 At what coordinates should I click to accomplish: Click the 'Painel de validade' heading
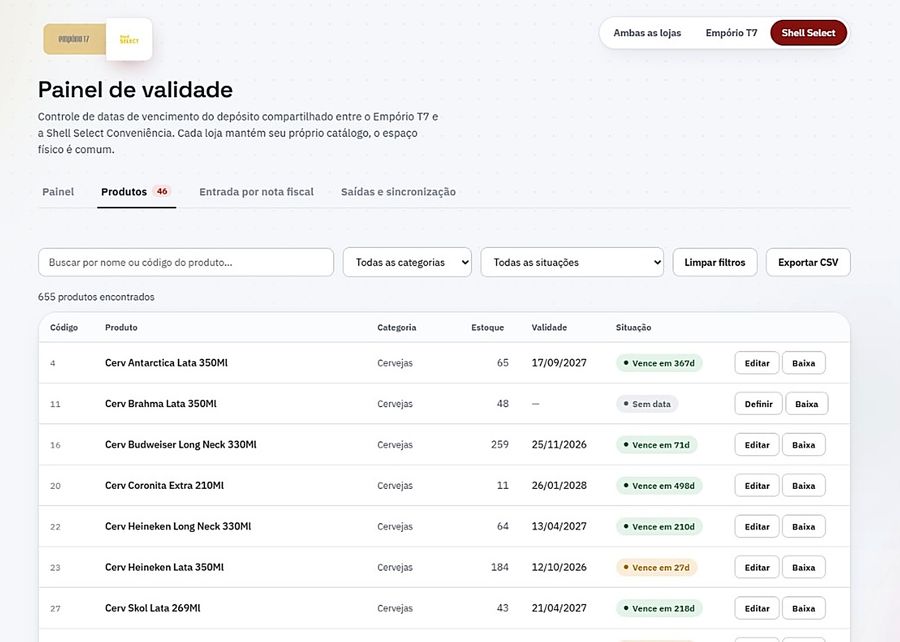point(135,90)
